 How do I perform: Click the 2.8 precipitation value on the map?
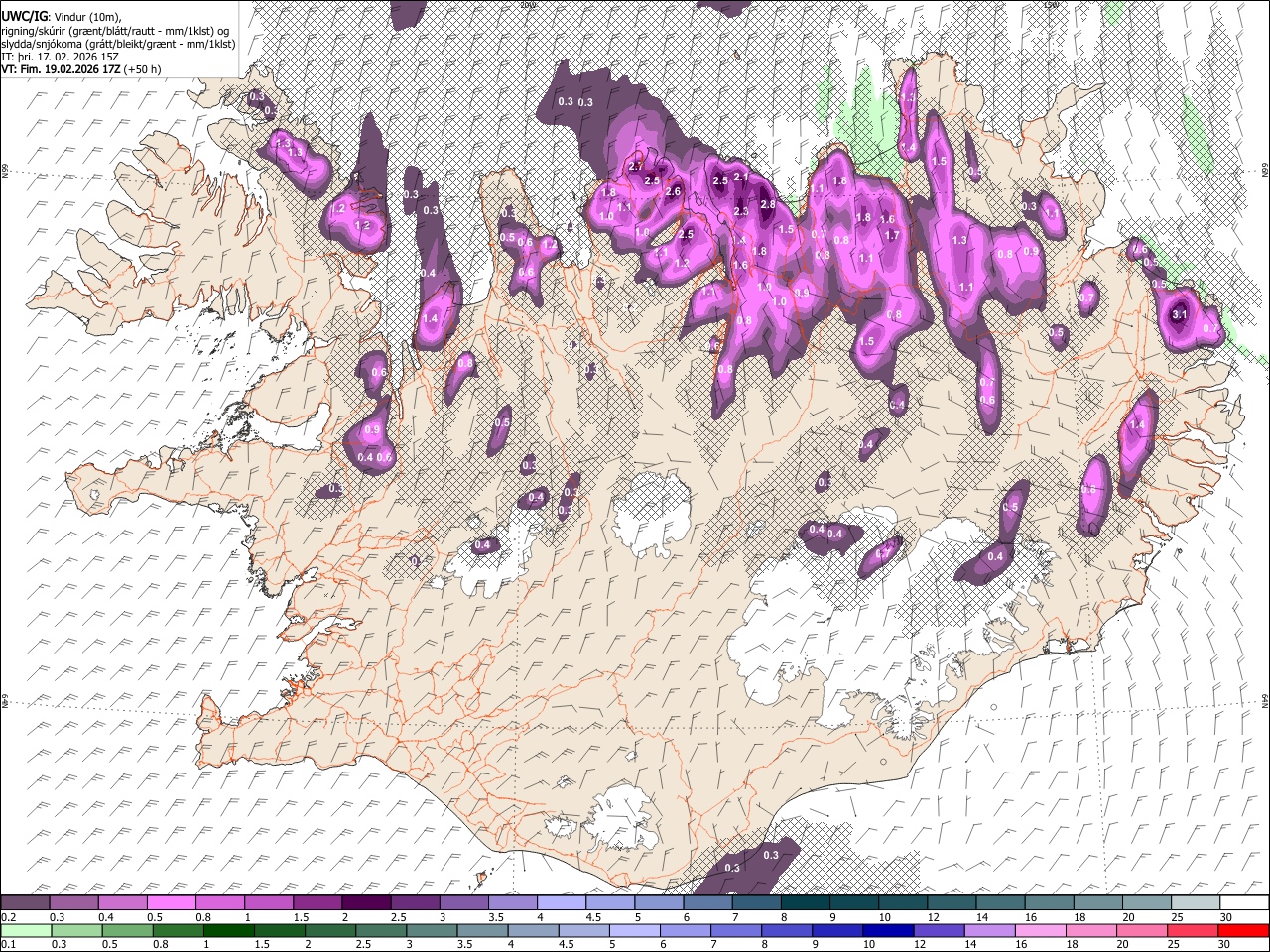[767, 204]
